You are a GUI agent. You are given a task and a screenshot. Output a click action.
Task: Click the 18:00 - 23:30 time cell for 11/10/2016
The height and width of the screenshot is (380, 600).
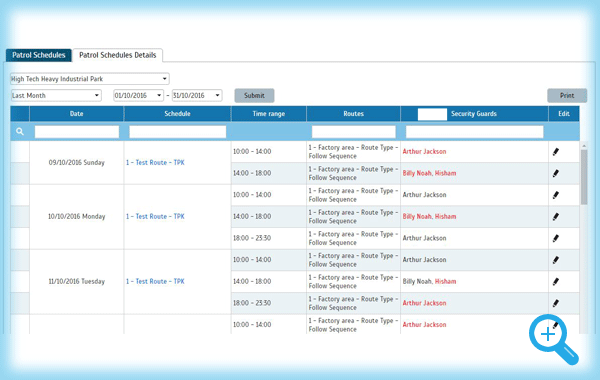pyautogui.click(x=269, y=303)
